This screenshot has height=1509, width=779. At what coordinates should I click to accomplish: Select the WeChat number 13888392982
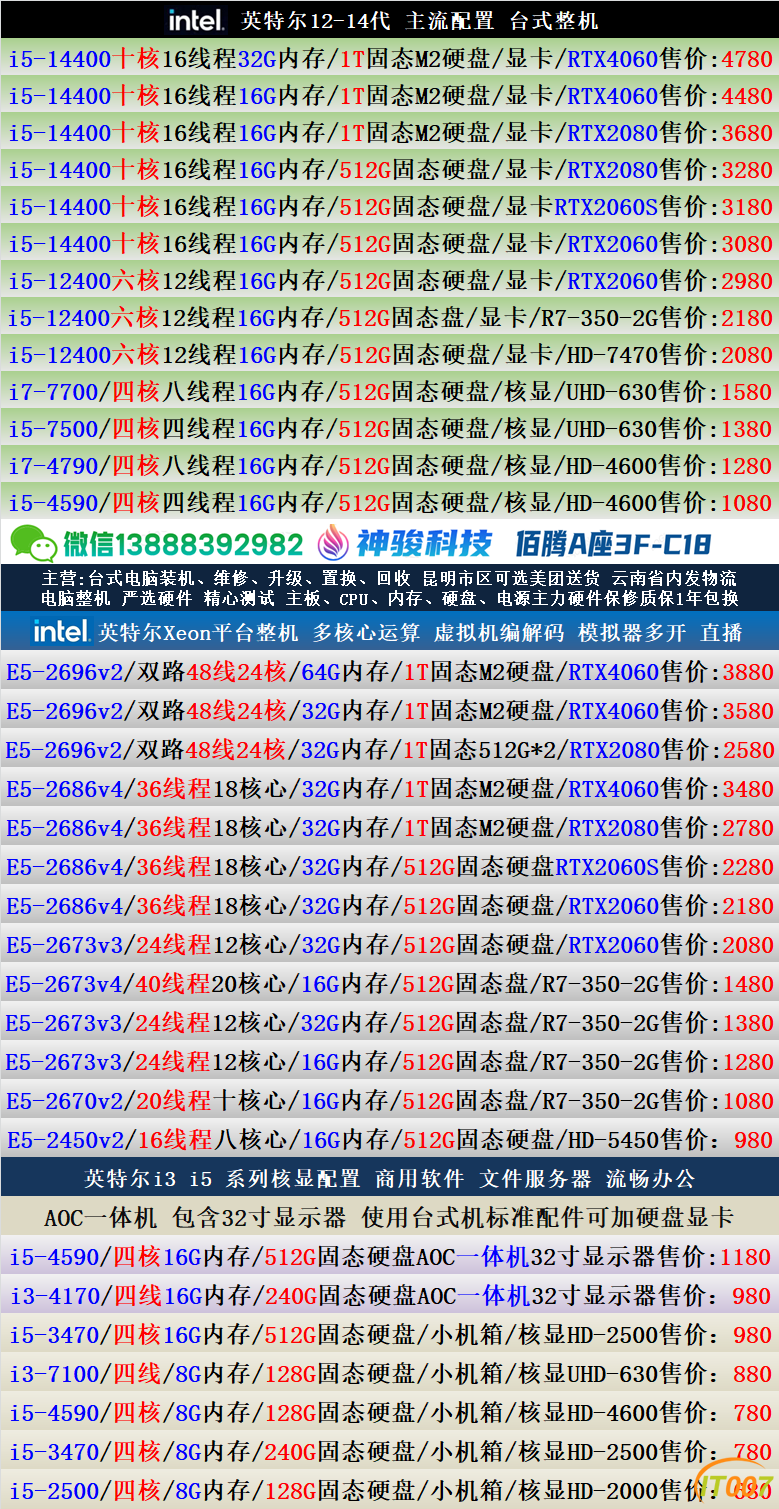[182, 544]
